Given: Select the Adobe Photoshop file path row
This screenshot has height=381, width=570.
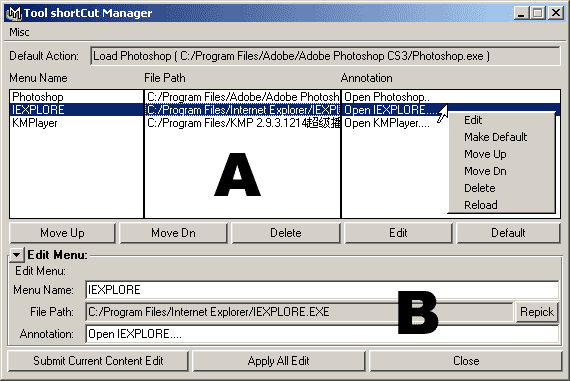Looking at the screenshot, I should pos(242,97).
